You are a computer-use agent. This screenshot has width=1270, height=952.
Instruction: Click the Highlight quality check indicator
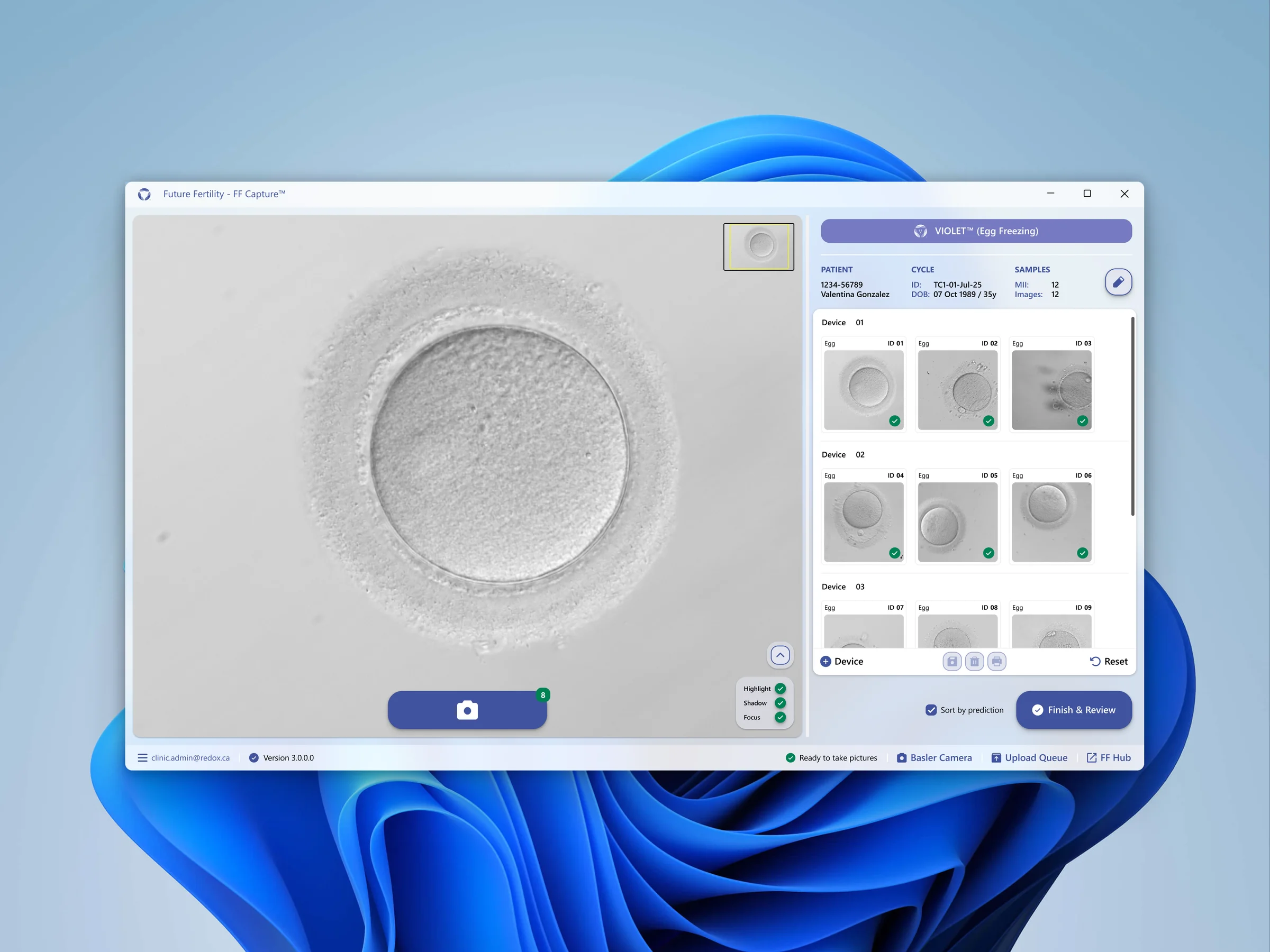coord(779,688)
